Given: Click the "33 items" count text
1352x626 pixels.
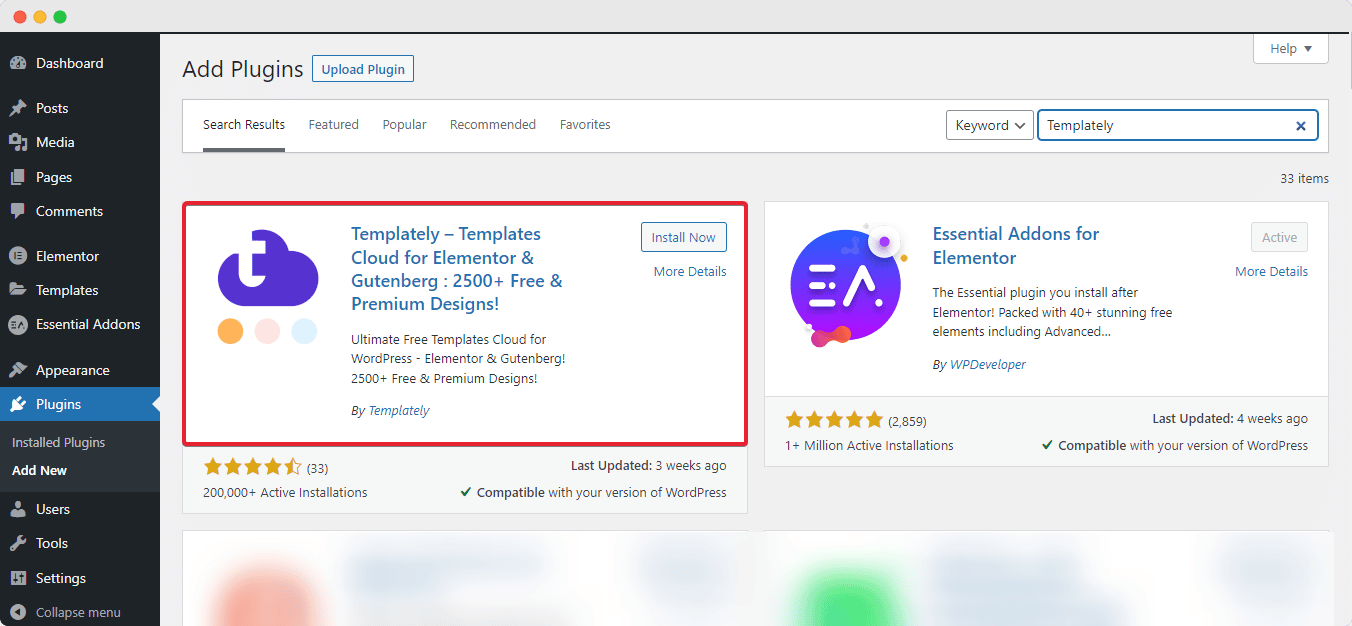Looking at the screenshot, I should [x=1305, y=178].
